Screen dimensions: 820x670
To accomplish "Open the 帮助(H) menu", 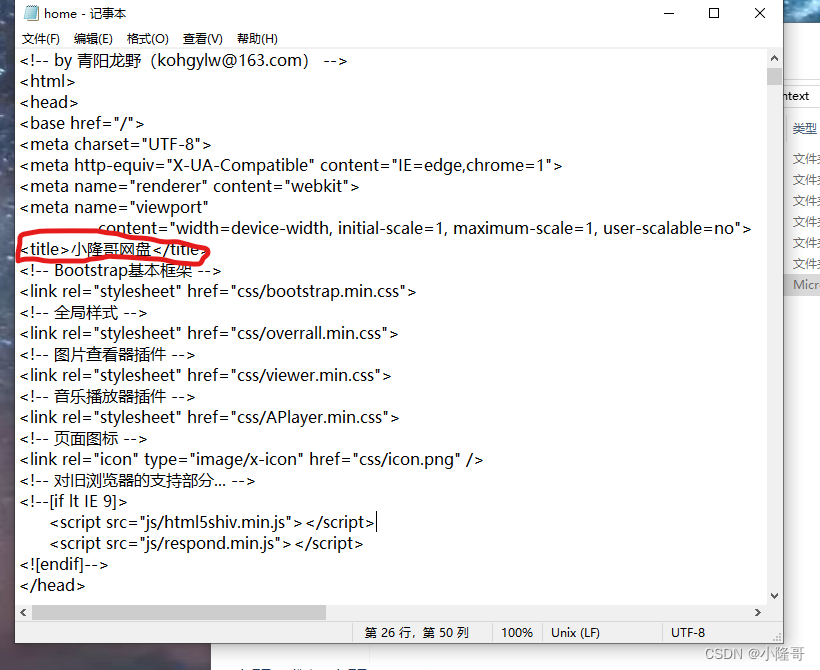I will [257, 39].
